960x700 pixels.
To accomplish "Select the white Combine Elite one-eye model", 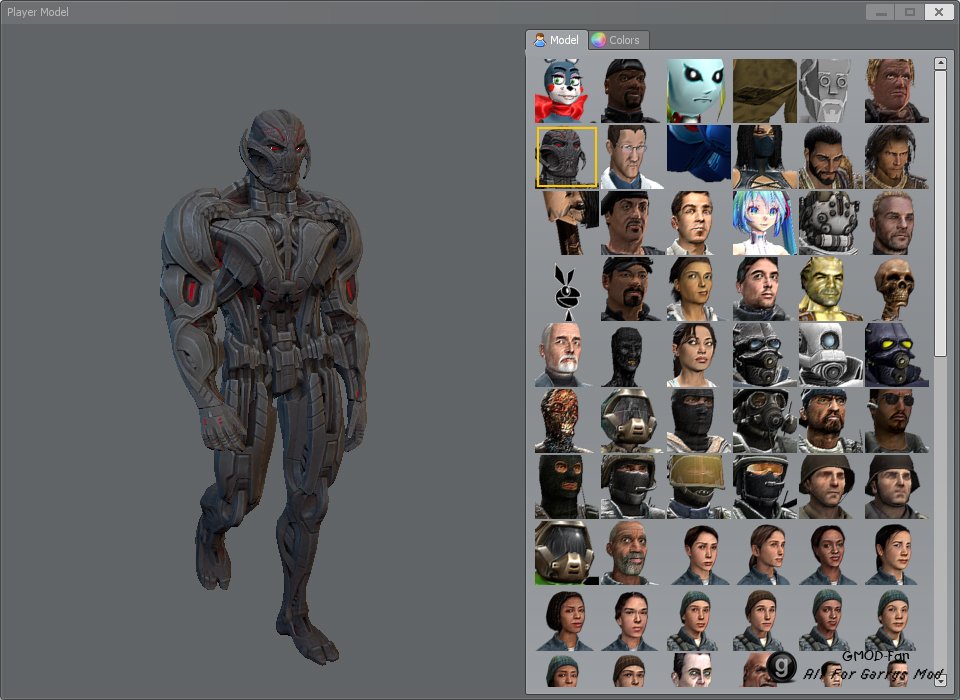I will (x=831, y=355).
